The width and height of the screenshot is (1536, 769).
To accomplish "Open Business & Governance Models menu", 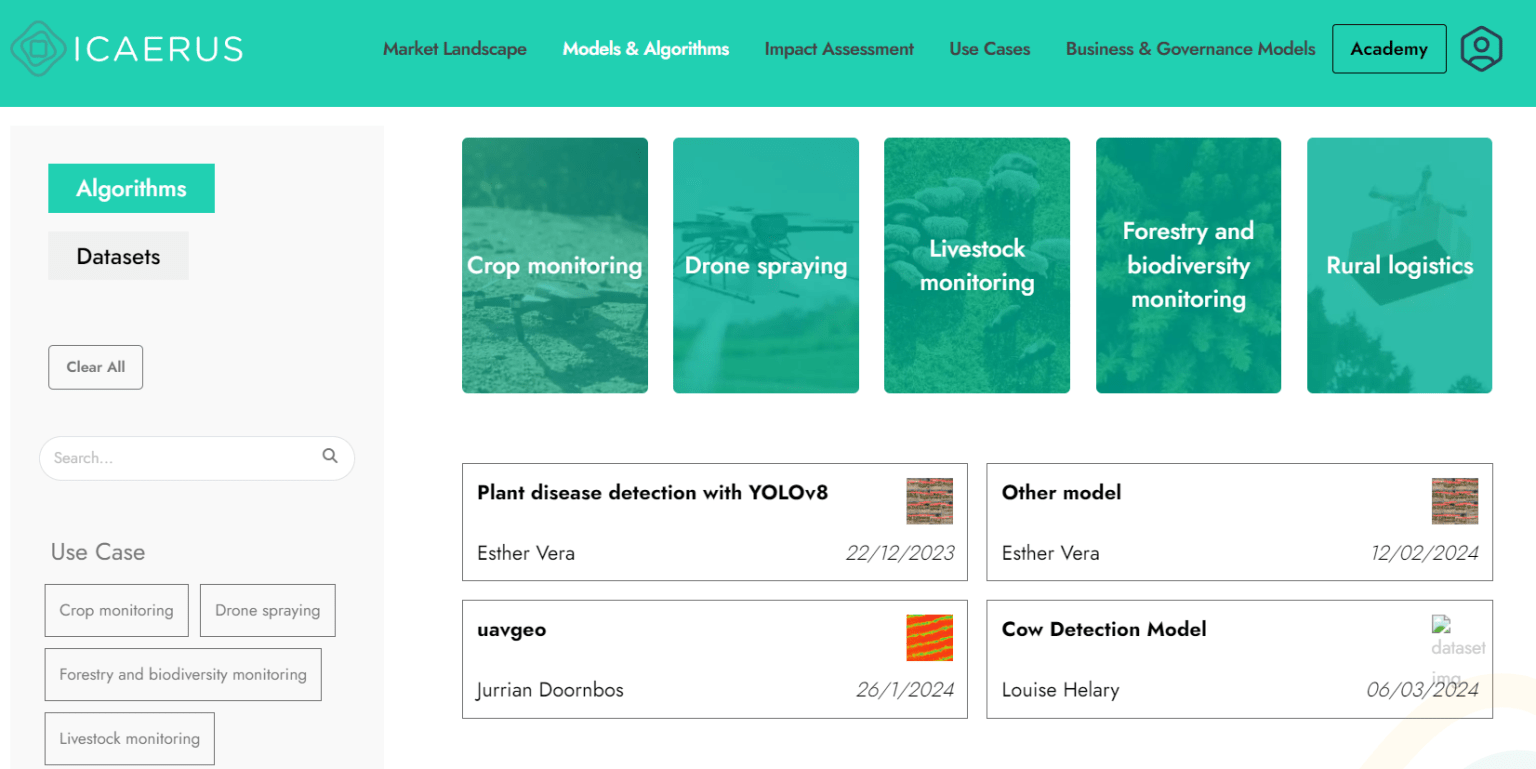I will tap(1191, 49).
